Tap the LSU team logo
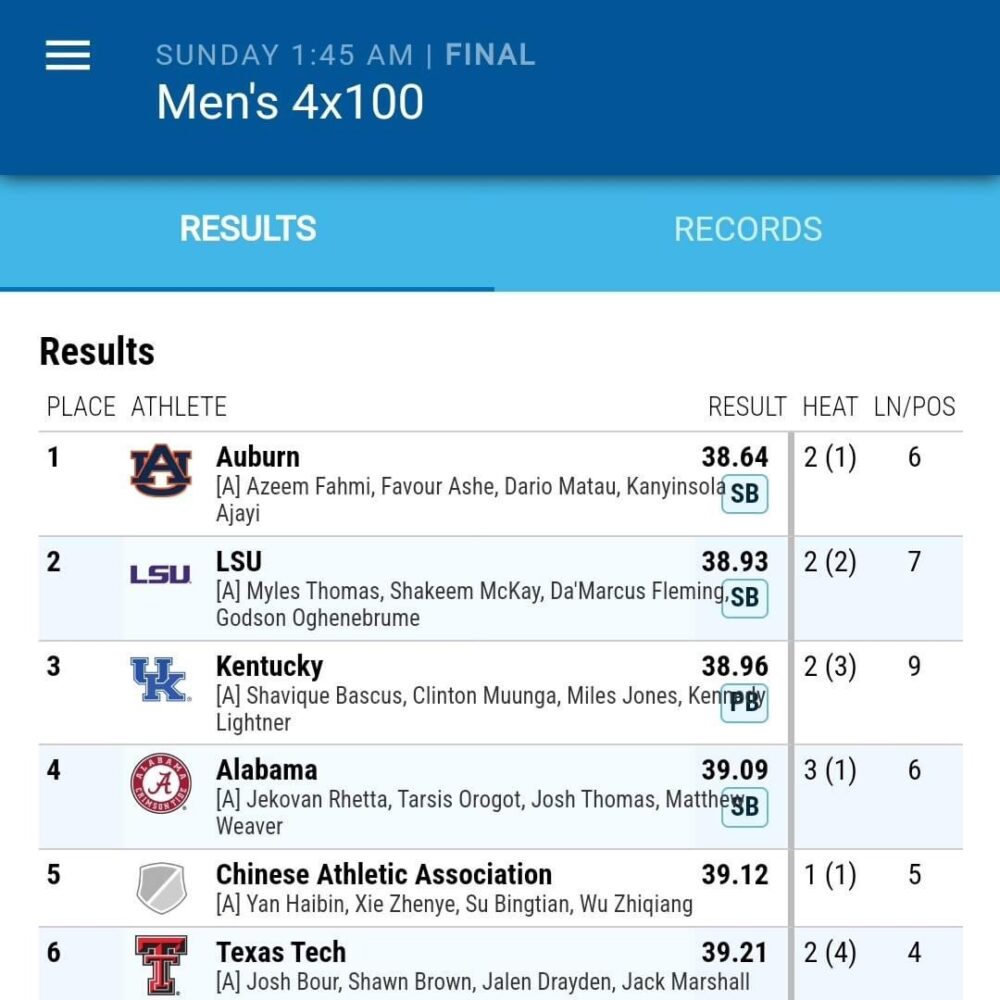This screenshot has width=1000, height=1000. pyautogui.click(x=161, y=574)
